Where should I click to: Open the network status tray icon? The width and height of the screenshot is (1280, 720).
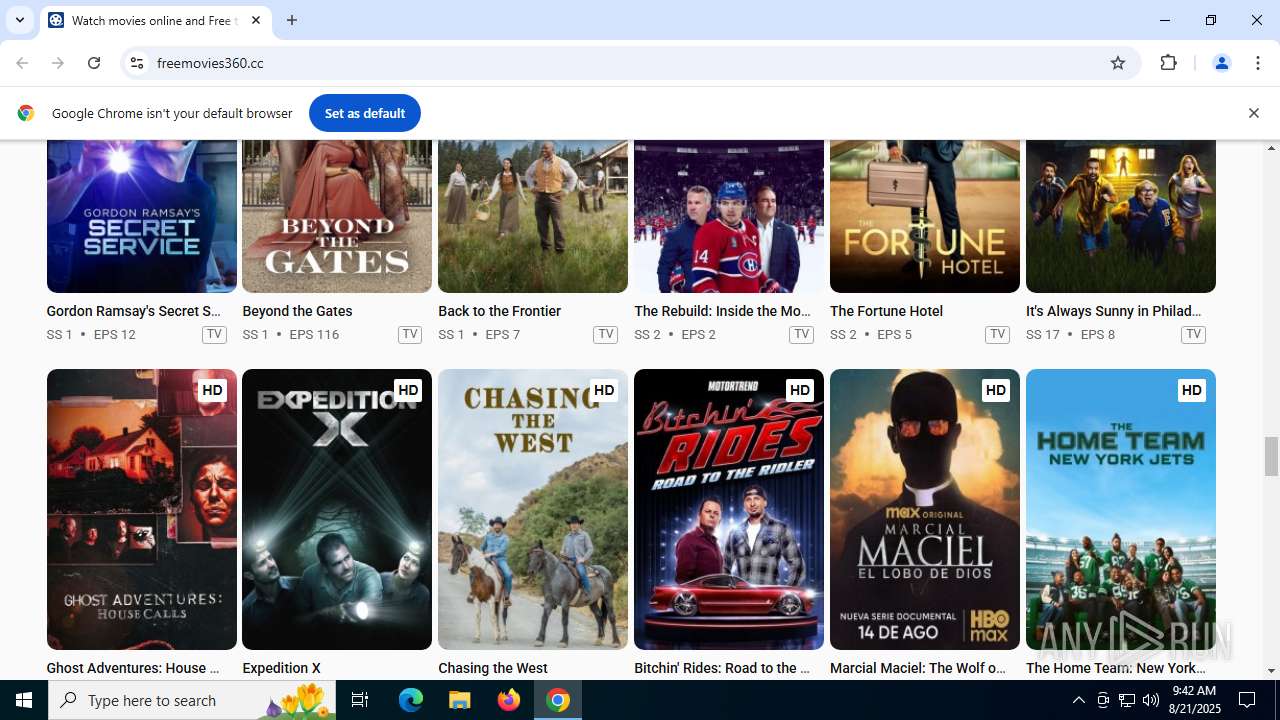pyautogui.click(x=1127, y=700)
